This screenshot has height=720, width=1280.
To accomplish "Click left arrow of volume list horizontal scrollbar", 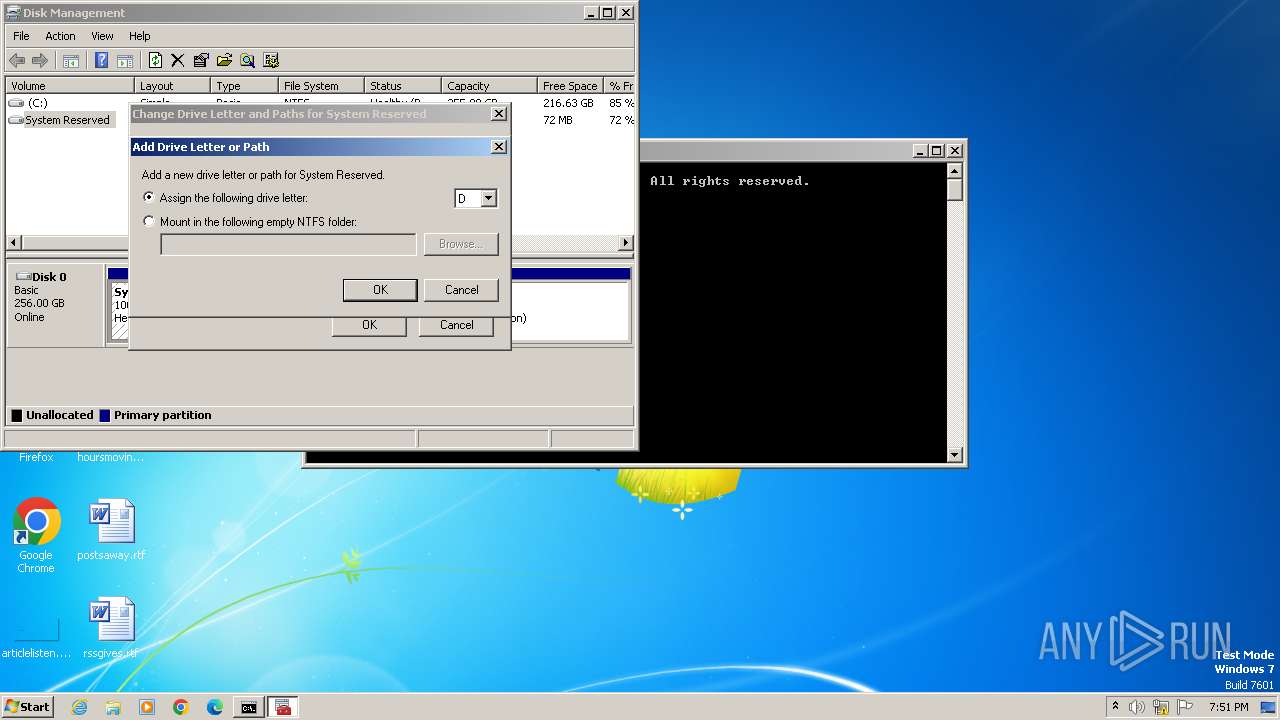I will pos(14,243).
